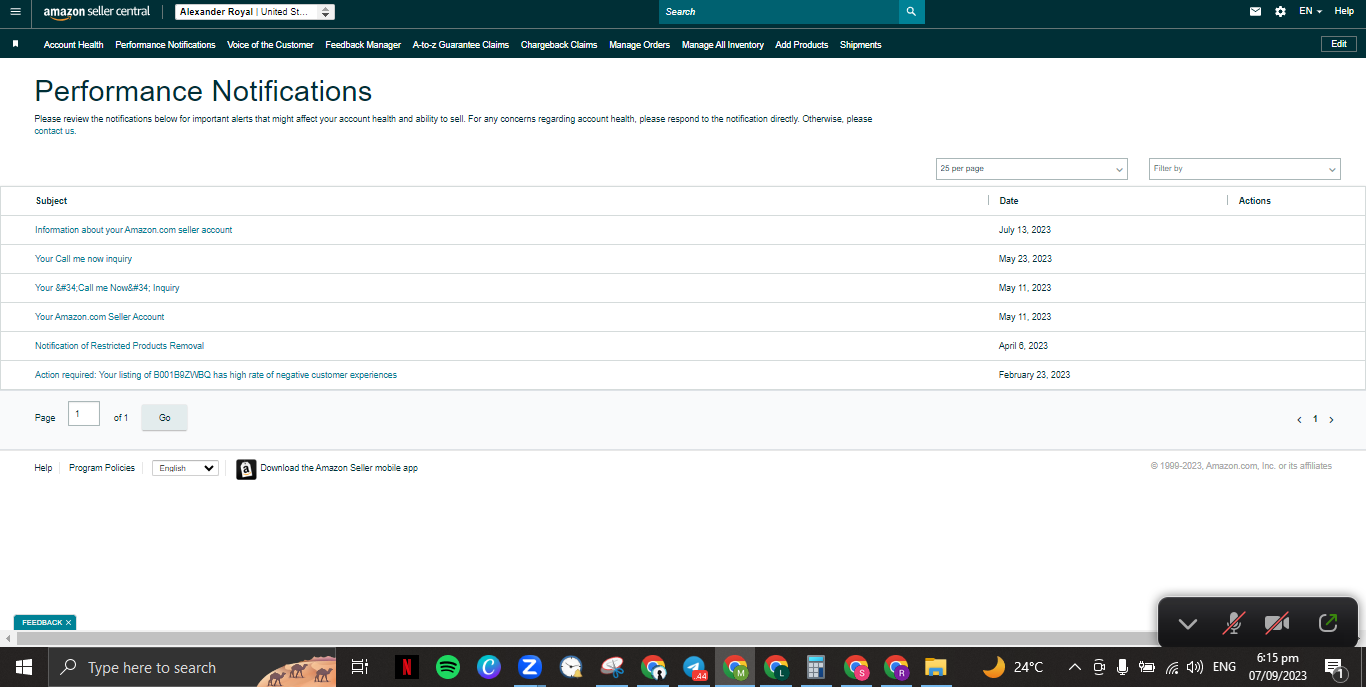The height and width of the screenshot is (687, 1366).
Task: Open Windows Start menu
Action: pyautogui.click(x=23, y=667)
